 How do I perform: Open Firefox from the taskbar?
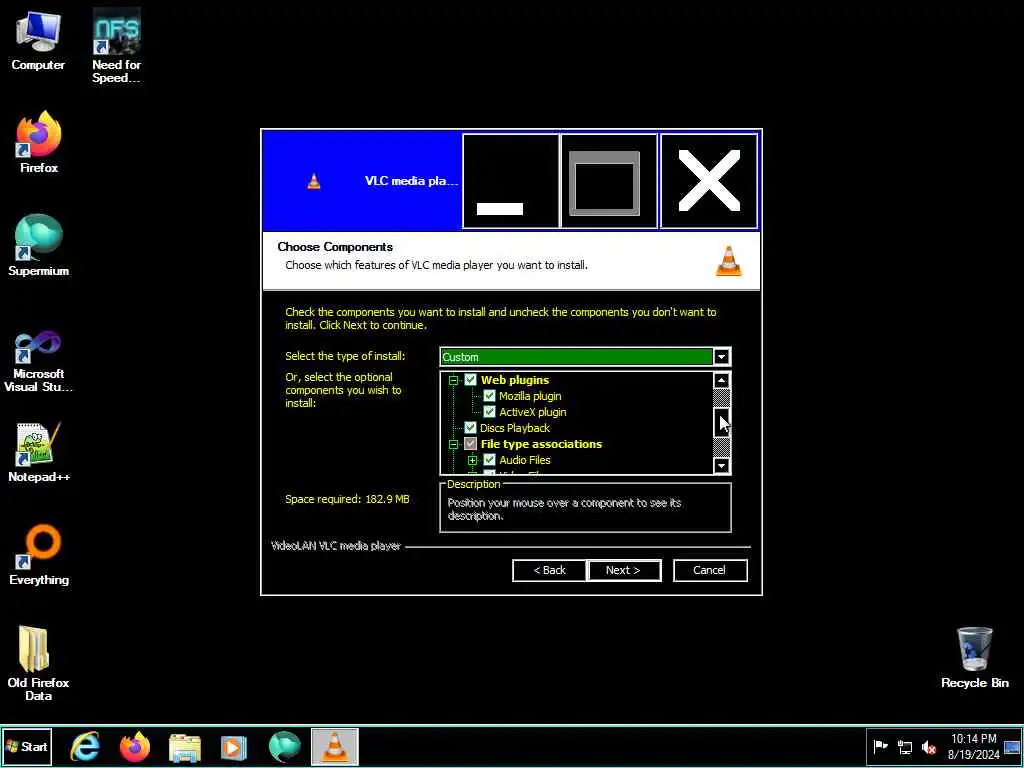click(135, 747)
